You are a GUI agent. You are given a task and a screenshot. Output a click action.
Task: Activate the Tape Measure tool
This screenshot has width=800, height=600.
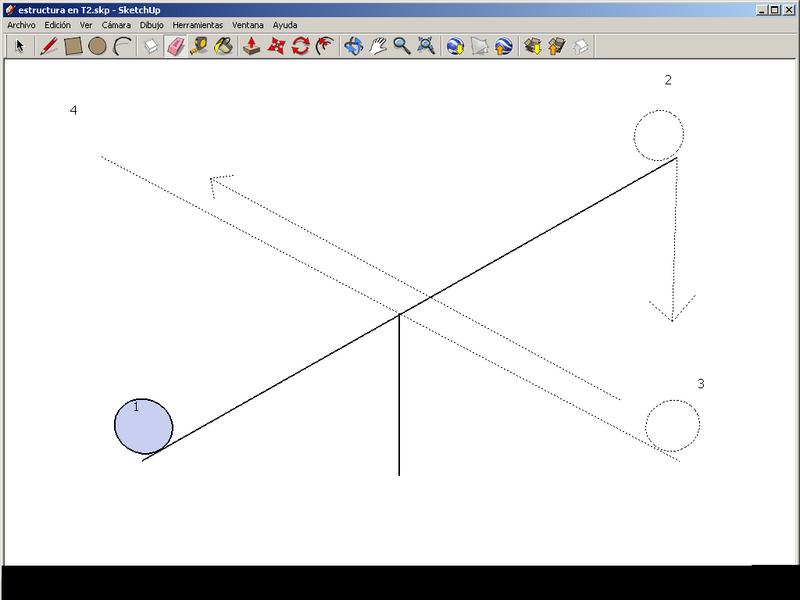point(199,46)
